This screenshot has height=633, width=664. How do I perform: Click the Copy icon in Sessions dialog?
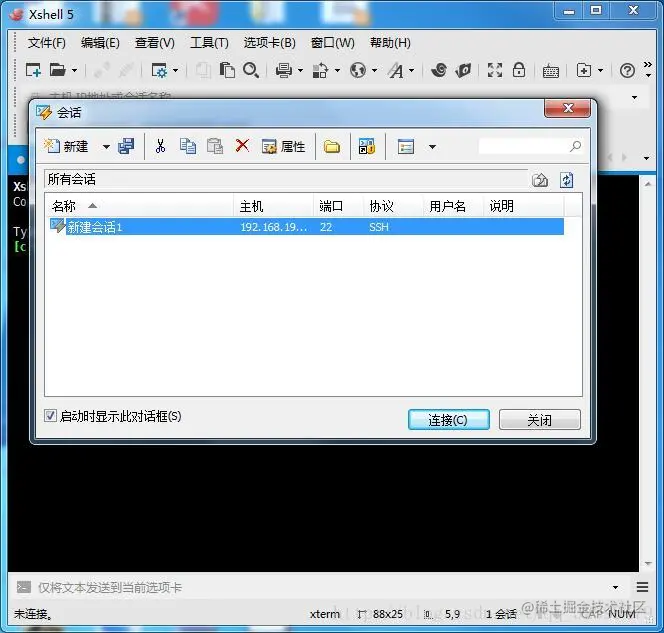tap(188, 147)
